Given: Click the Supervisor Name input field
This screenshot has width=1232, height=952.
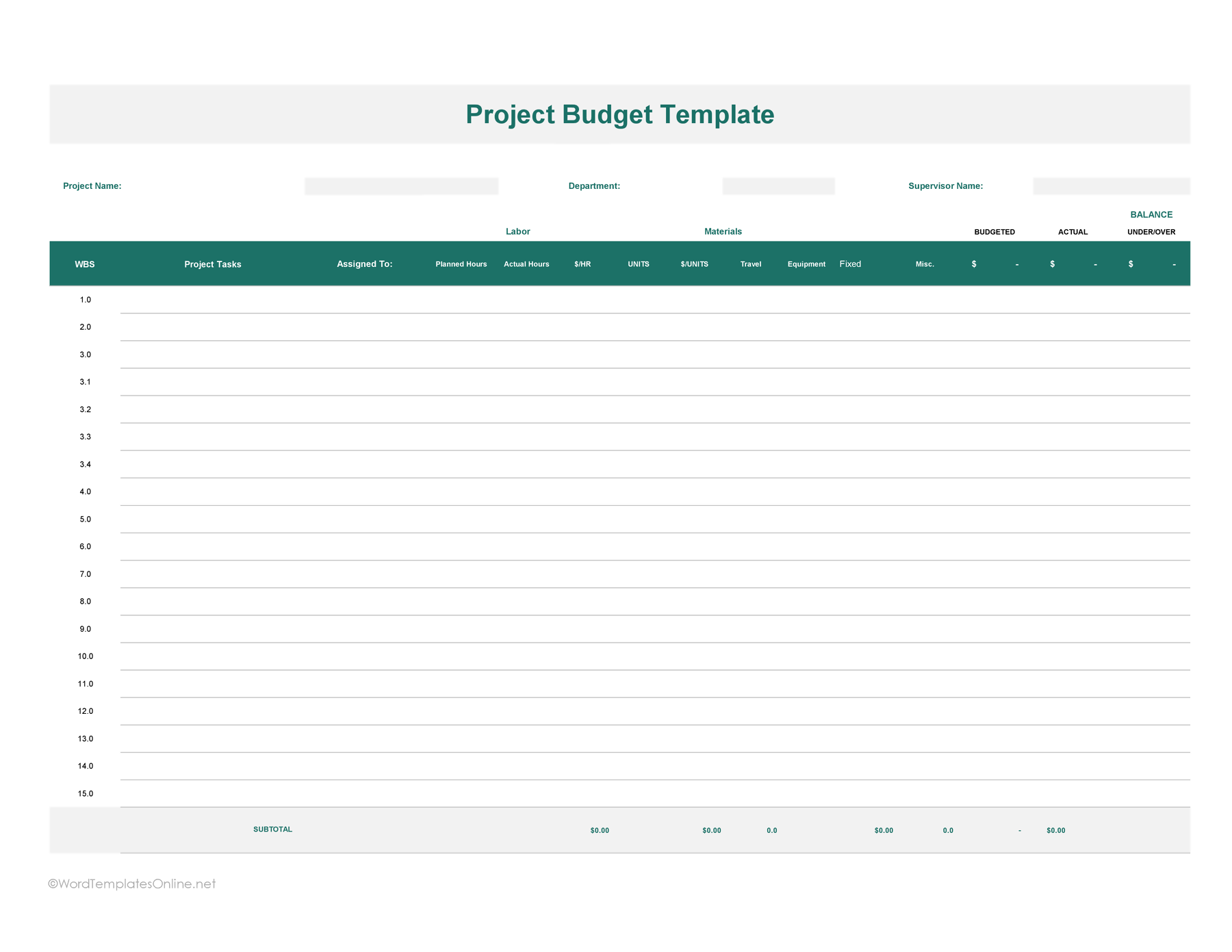Looking at the screenshot, I should pyautogui.click(x=1112, y=186).
